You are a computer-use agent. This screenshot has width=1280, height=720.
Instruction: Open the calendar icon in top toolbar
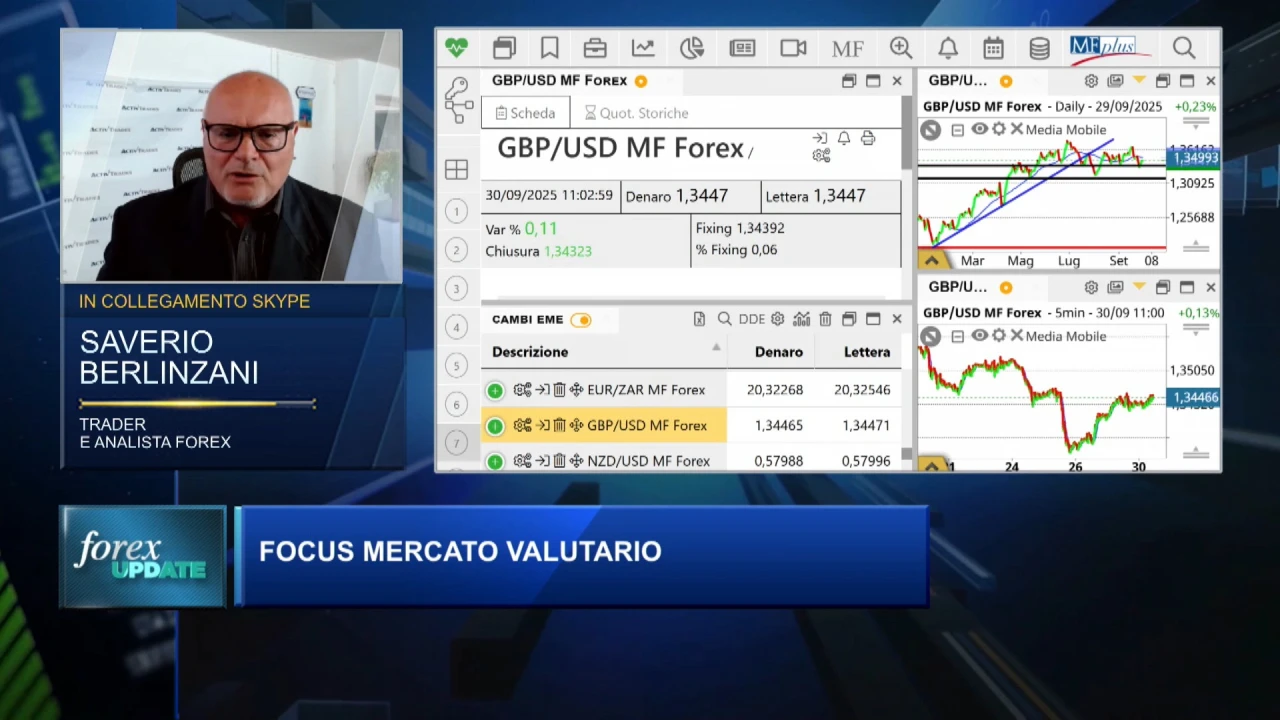993,48
